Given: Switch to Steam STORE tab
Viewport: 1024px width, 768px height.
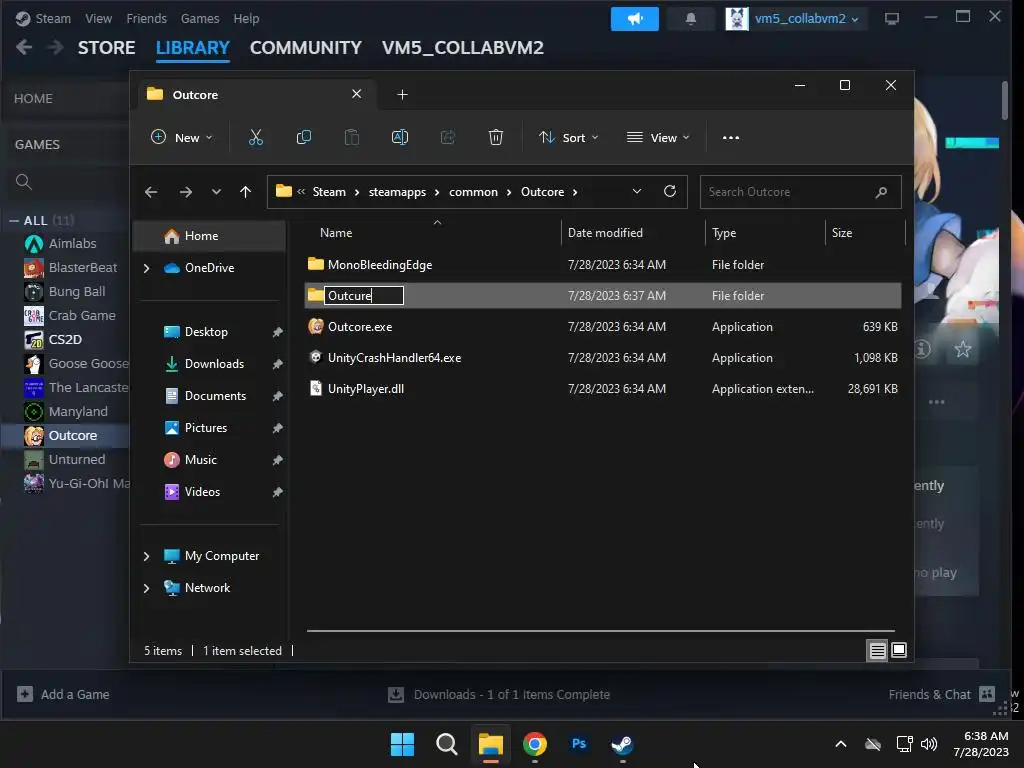Looking at the screenshot, I should click(x=106, y=48).
